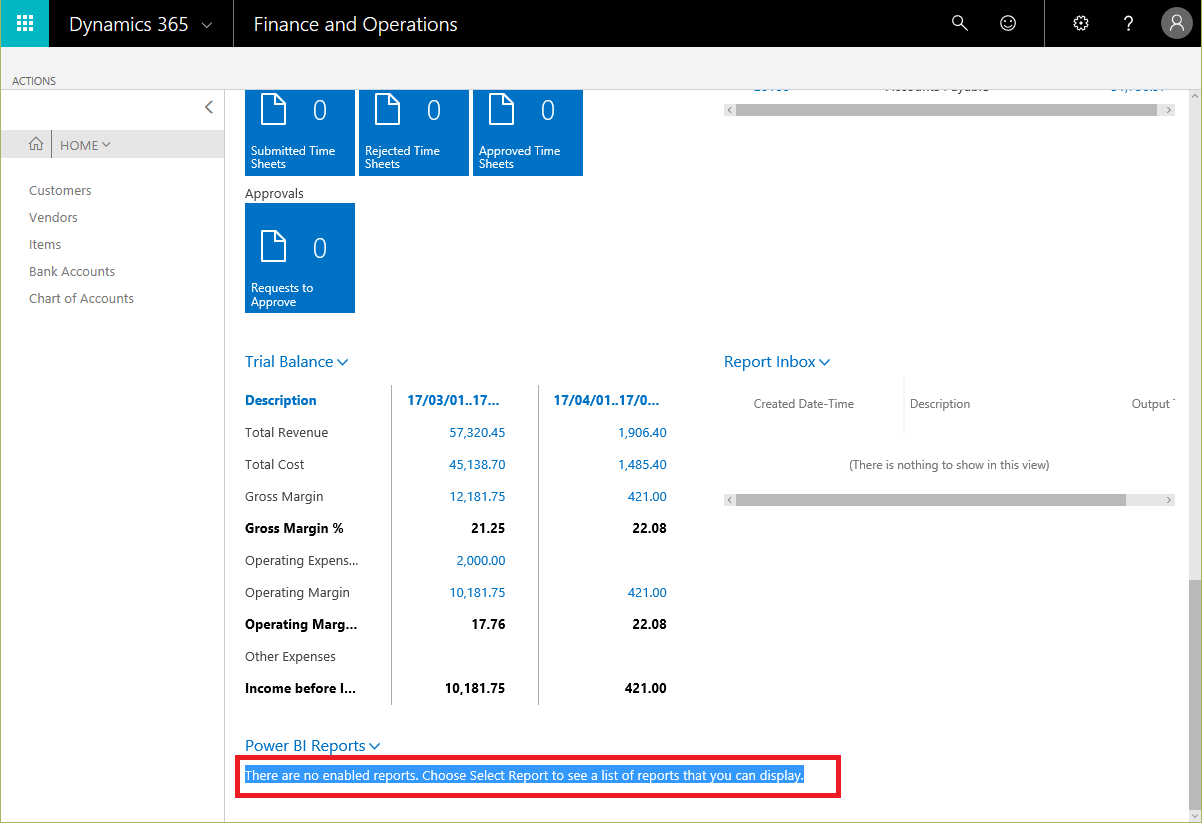Open Bank Accounts in the navigation pane
1202x823 pixels.
72,271
